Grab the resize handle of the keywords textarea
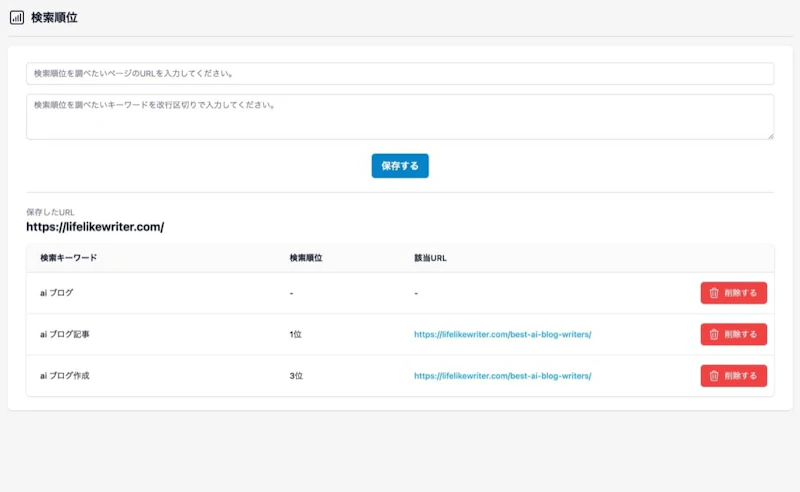The height and width of the screenshot is (492, 800). tap(770, 136)
